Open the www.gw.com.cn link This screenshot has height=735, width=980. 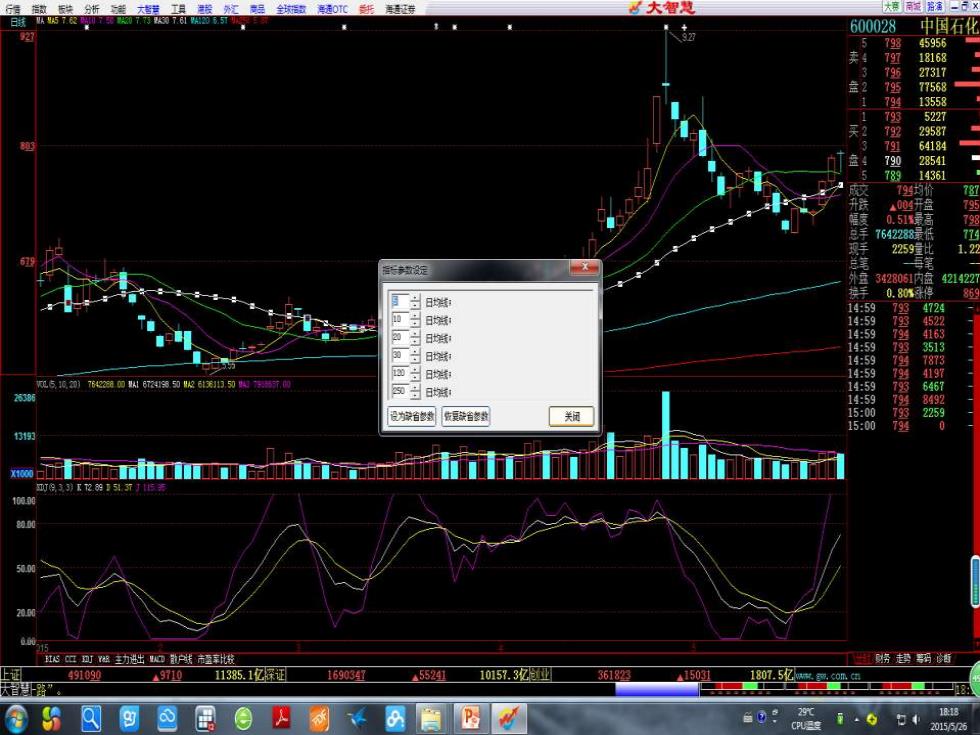(x=829, y=676)
